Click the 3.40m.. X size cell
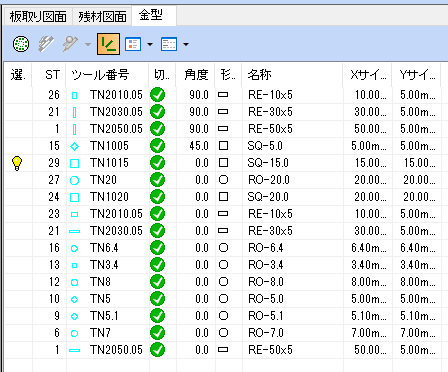448x372 pixels. coord(369,265)
